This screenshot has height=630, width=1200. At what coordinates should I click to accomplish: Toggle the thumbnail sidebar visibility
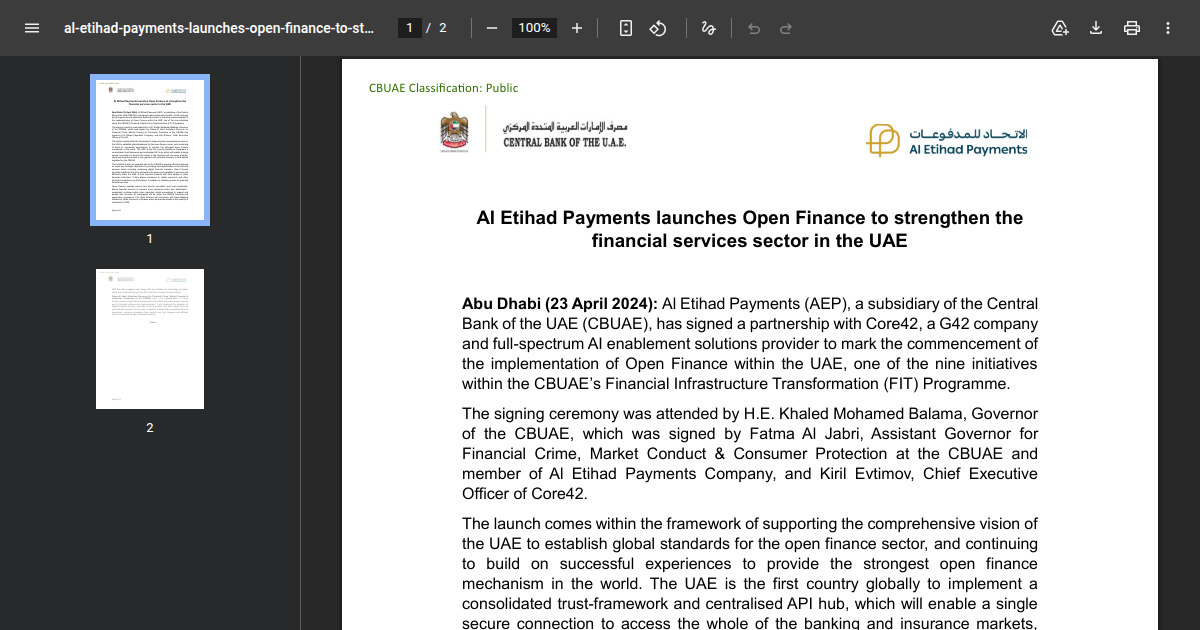tap(32, 27)
